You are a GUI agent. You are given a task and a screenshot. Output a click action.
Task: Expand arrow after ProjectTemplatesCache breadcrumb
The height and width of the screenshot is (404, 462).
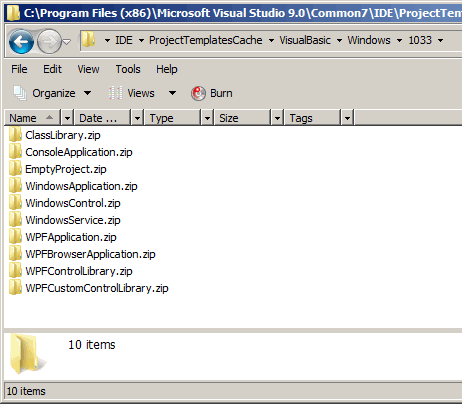pyautogui.click(x=271, y=41)
